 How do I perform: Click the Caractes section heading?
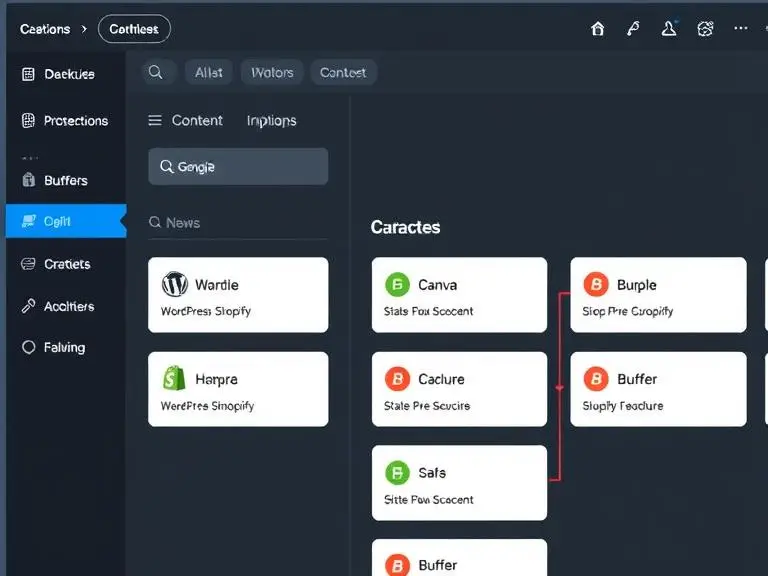tap(405, 227)
